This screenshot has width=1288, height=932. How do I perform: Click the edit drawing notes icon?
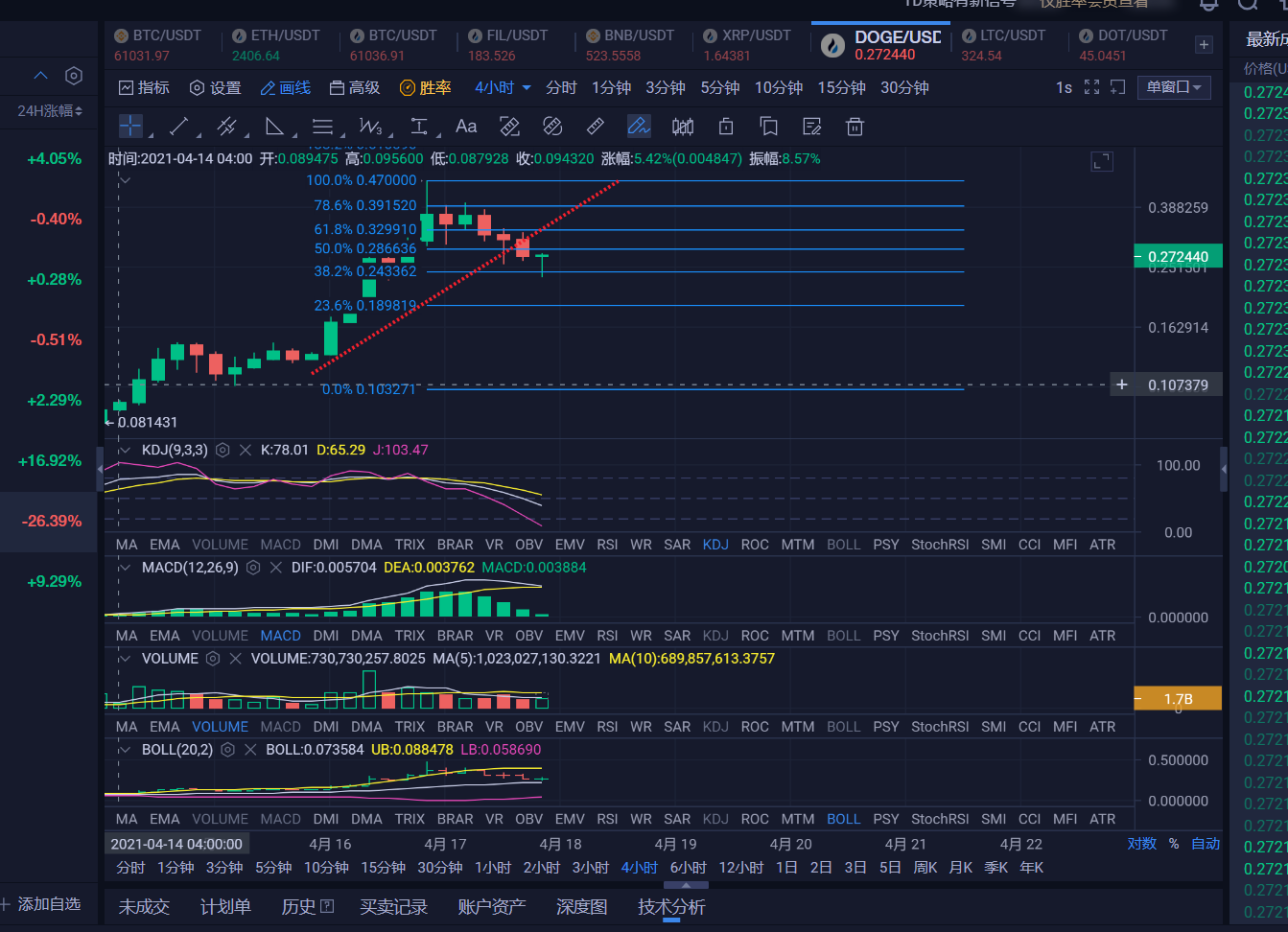click(x=812, y=127)
